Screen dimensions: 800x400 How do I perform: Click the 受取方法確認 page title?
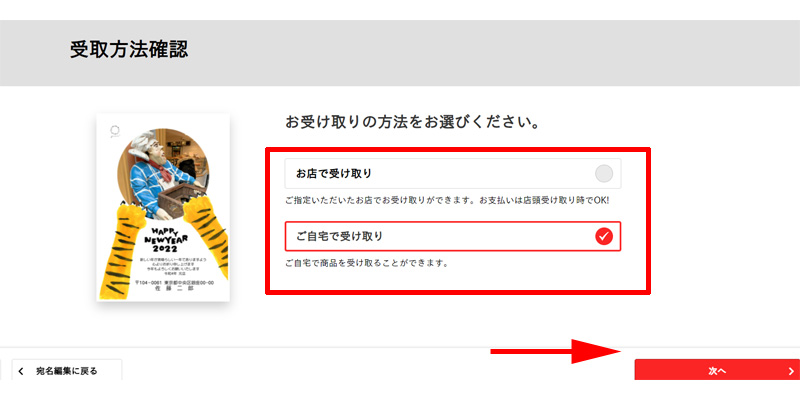129,50
